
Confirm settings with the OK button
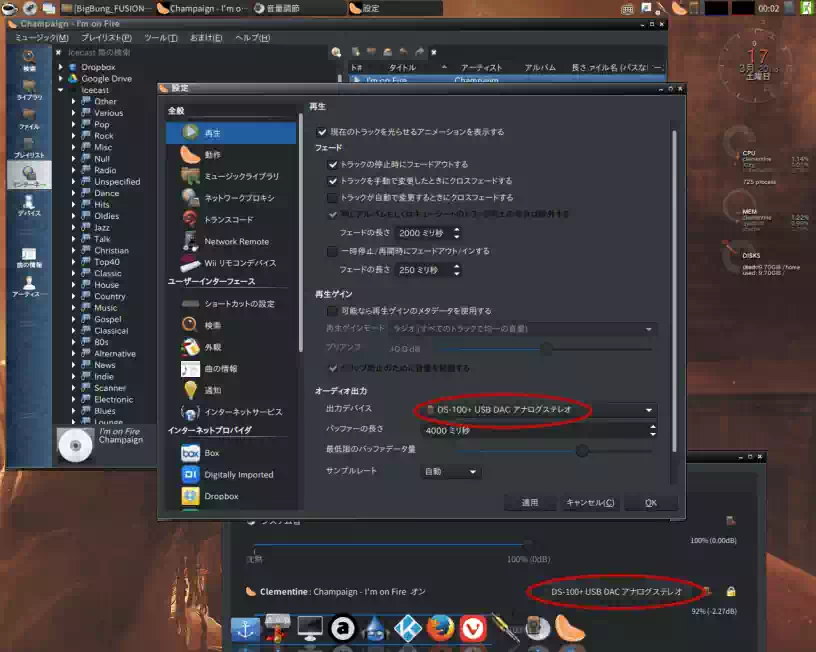click(651, 503)
